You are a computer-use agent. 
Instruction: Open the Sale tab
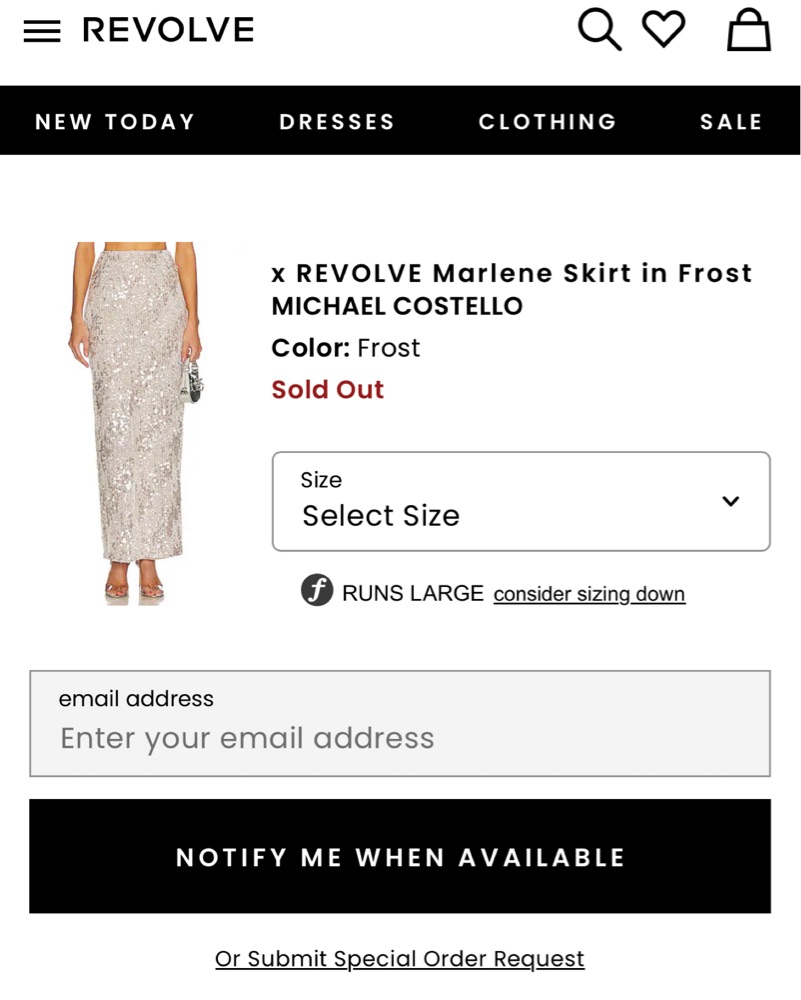click(x=731, y=122)
